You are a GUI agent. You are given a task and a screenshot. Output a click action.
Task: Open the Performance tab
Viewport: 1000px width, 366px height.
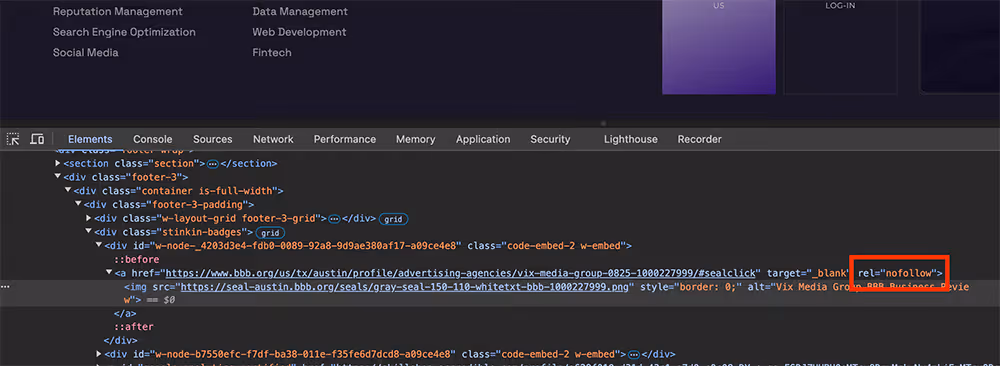(x=344, y=139)
